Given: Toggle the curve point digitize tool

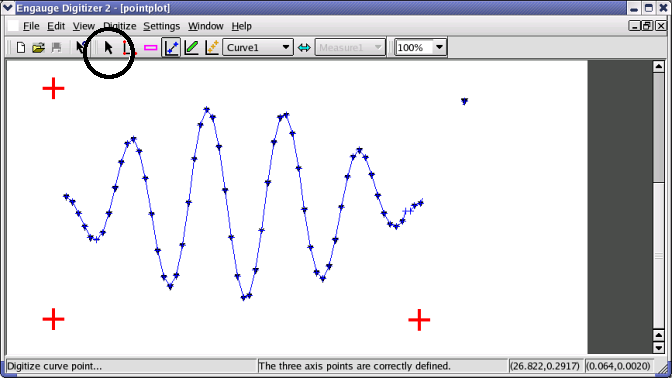Looking at the screenshot, I should pyautogui.click(x=171, y=48).
